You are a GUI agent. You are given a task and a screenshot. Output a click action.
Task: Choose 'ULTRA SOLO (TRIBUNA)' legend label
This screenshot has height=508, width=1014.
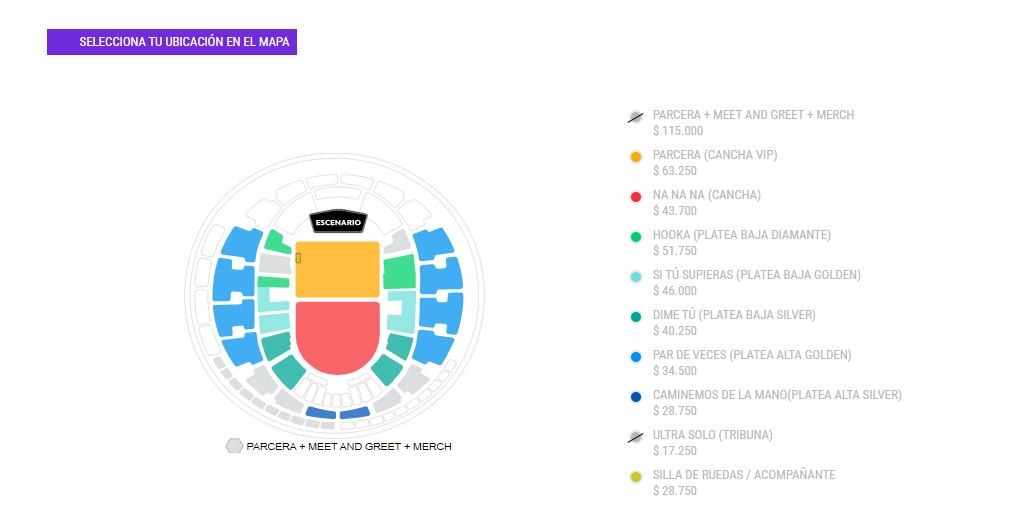712,435
